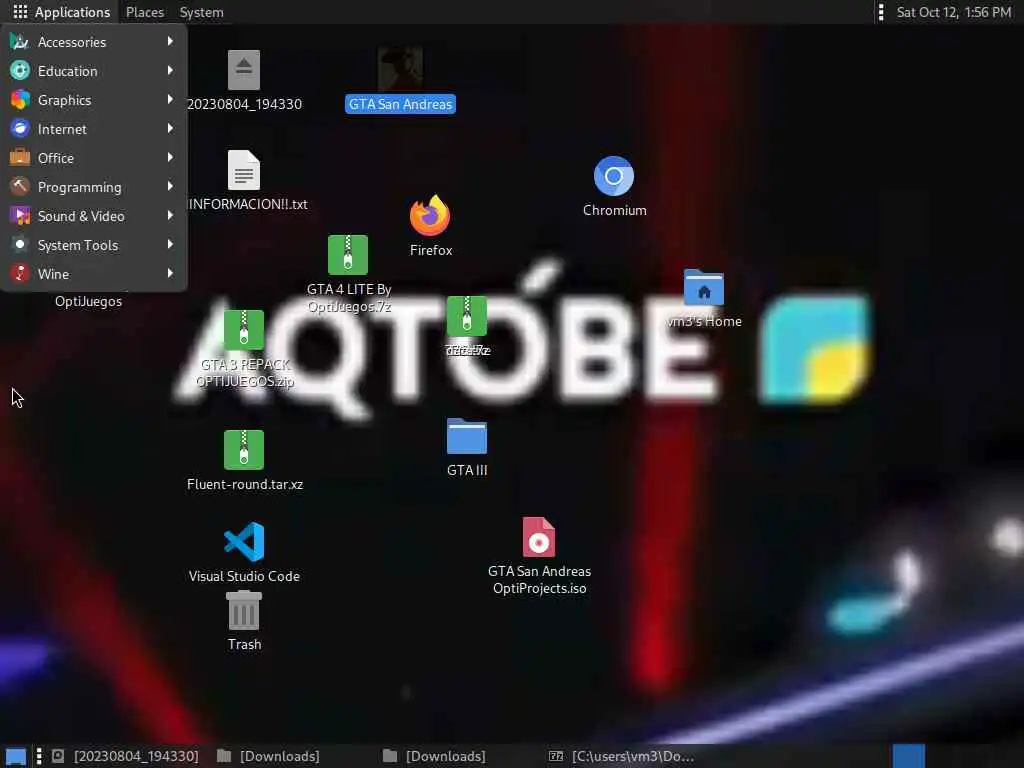1024x768 pixels.
Task: Click the bottom panel handle dots
Action: tap(39, 756)
